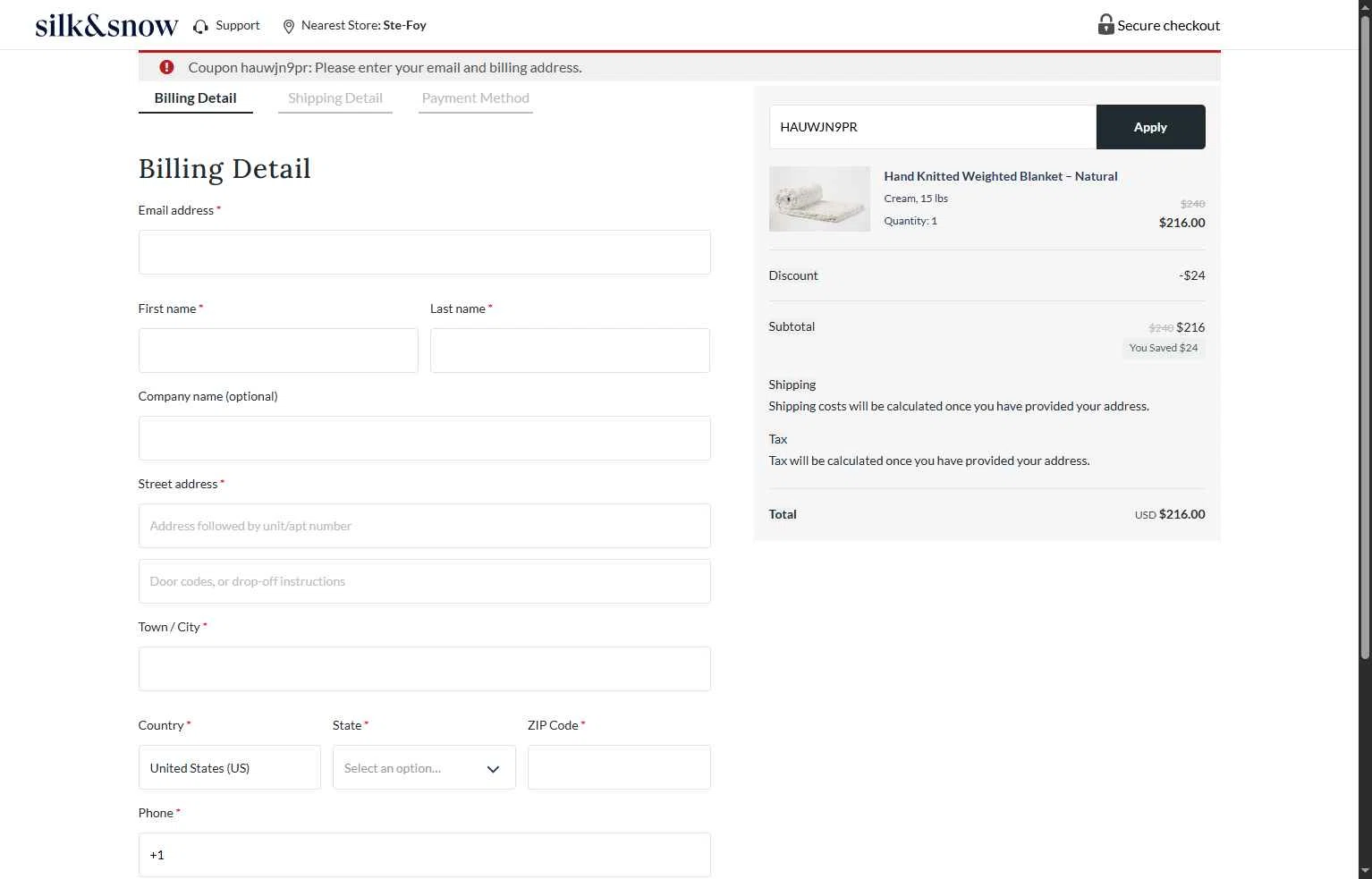This screenshot has width=1372, height=879.
Task: Click the shipping costs calculation notice
Action: pyautogui.click(x=959, y=406)
